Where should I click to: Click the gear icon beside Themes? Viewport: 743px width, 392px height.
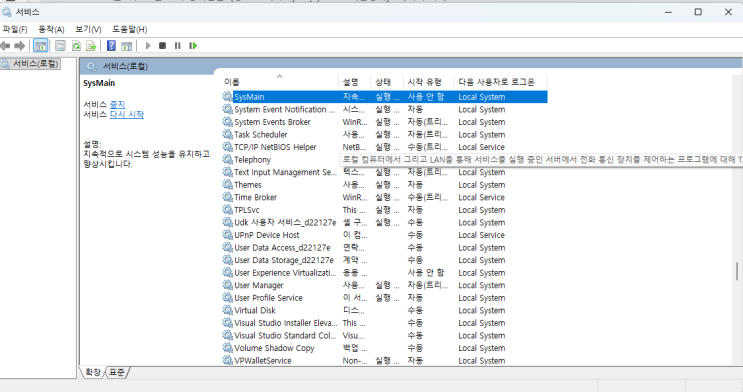[227, 184]
